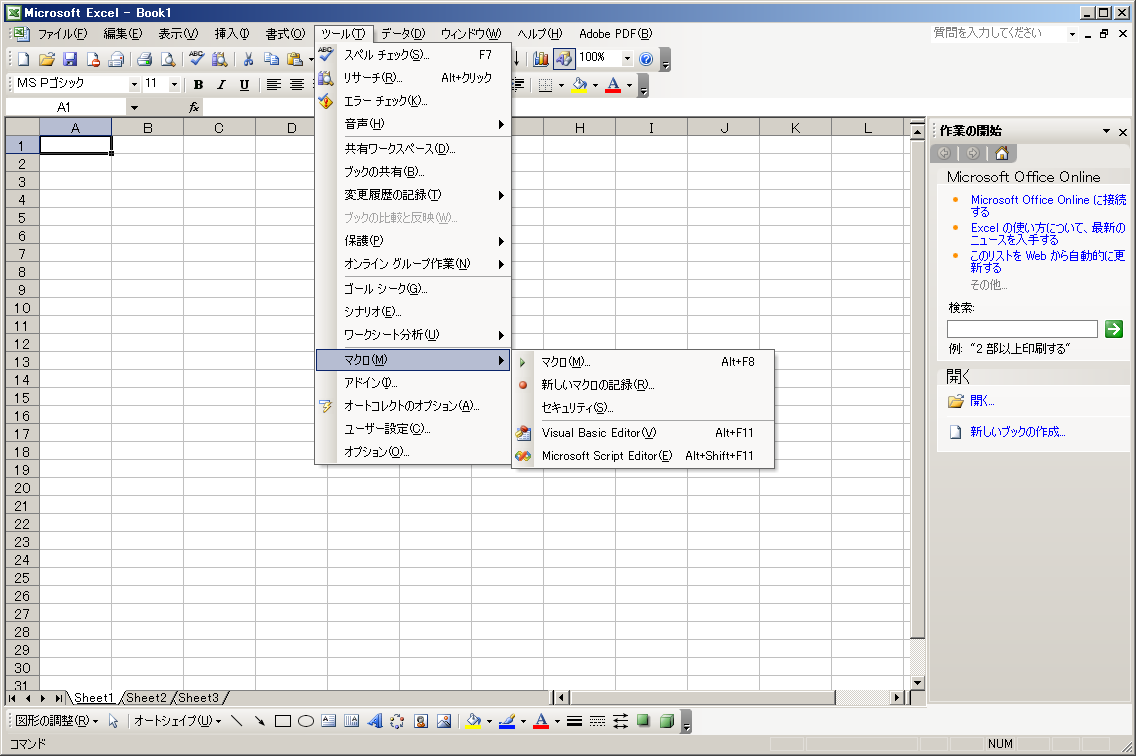
Task: Toggle Bold formatting
Action: [198, 85]
